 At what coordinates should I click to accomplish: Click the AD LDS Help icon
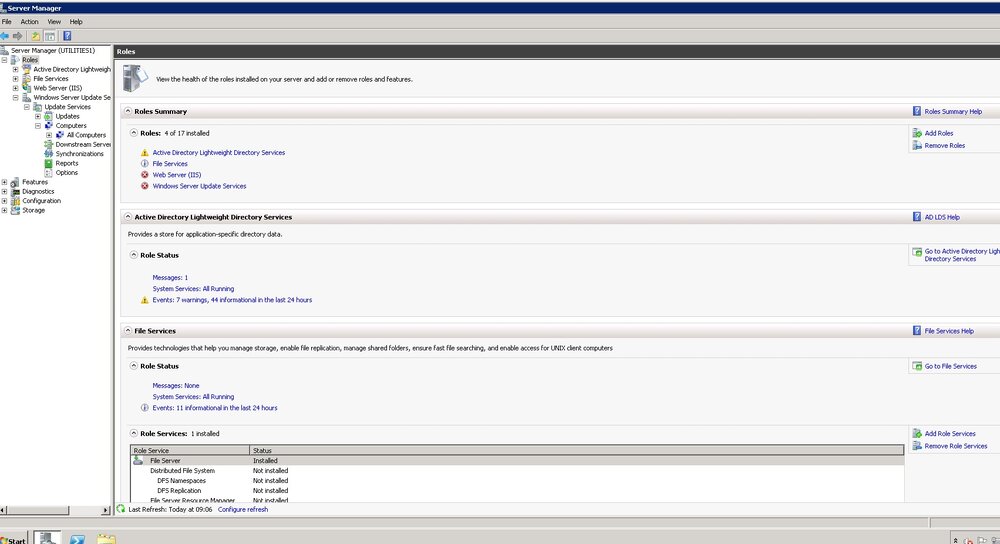coord(917,217)
